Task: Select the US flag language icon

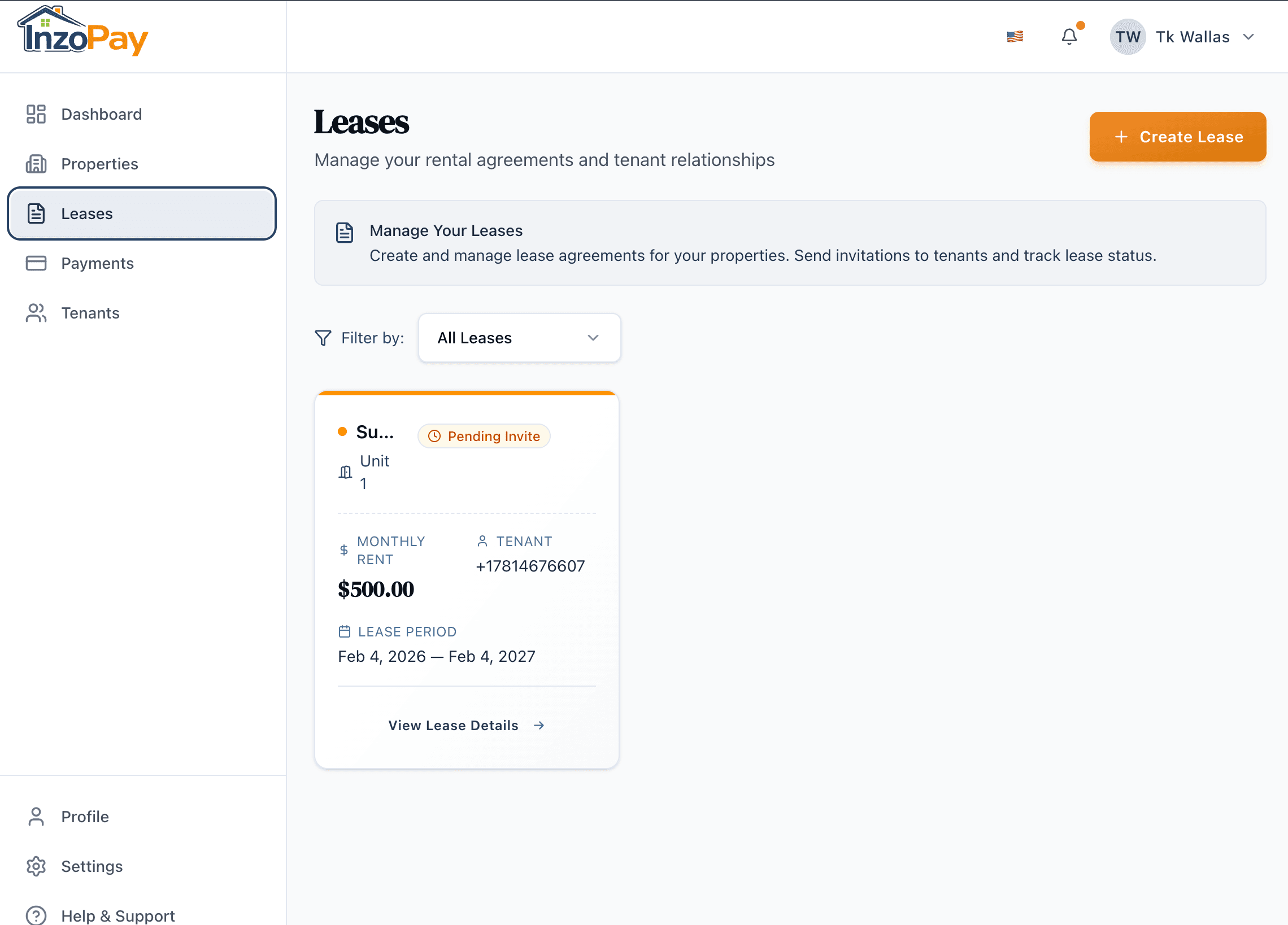Action: 1014,36
